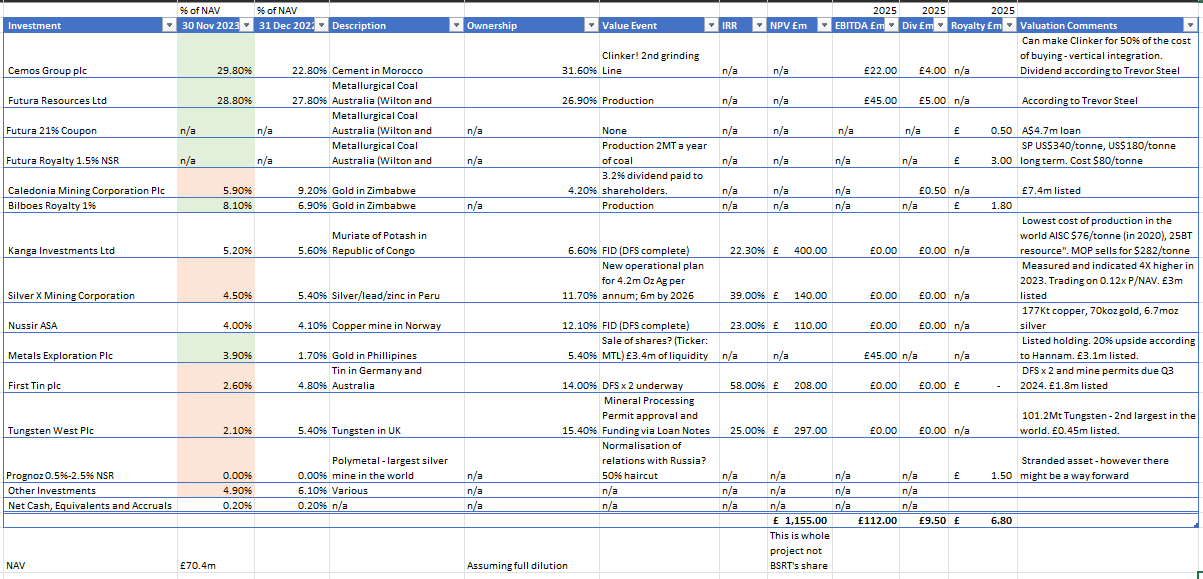Select Caledonia Mining Corporation Plc cell
This screenshot has height=579, width=1203.
click(90, 183)
